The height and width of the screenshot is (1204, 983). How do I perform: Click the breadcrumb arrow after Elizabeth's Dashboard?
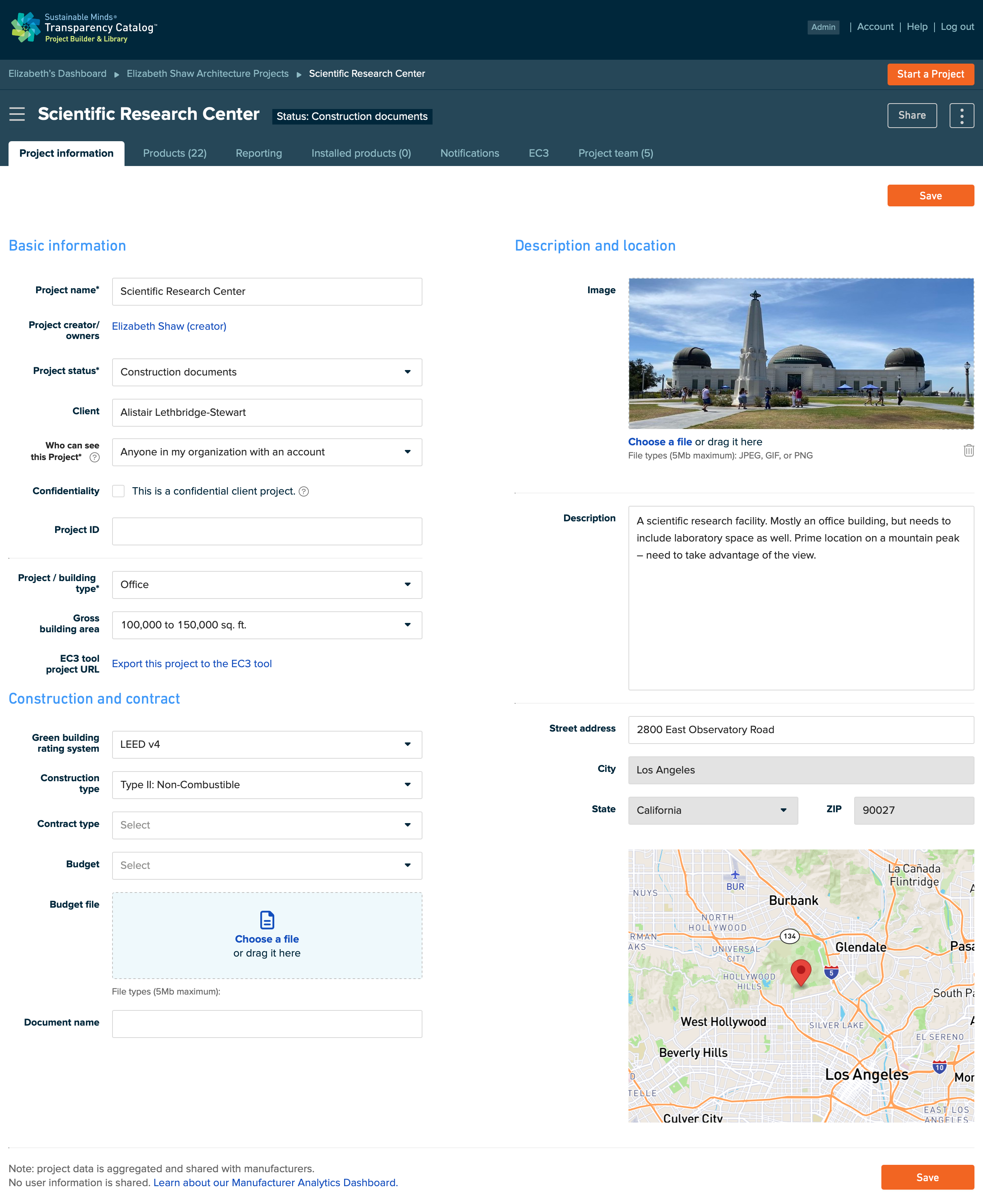[x=117, y=74]
